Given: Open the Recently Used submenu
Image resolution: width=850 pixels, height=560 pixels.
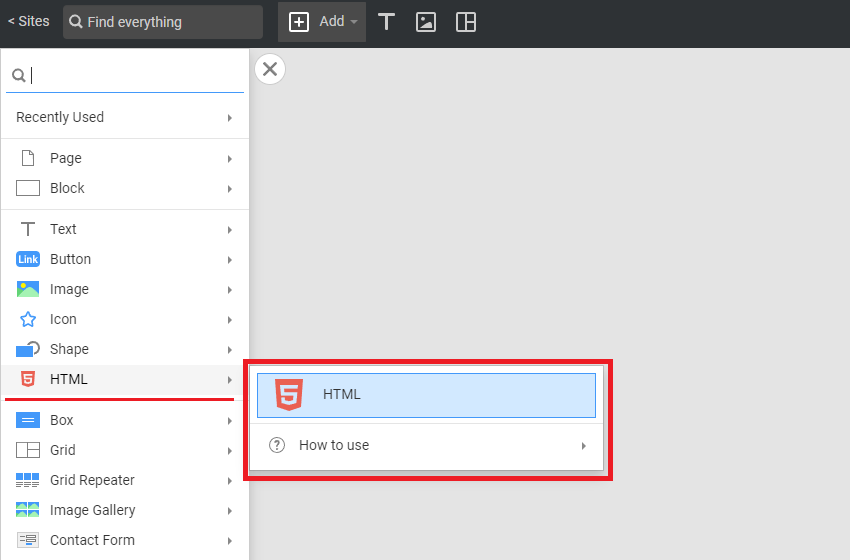Looking at the screenshot, I should [x=125, y=117].
